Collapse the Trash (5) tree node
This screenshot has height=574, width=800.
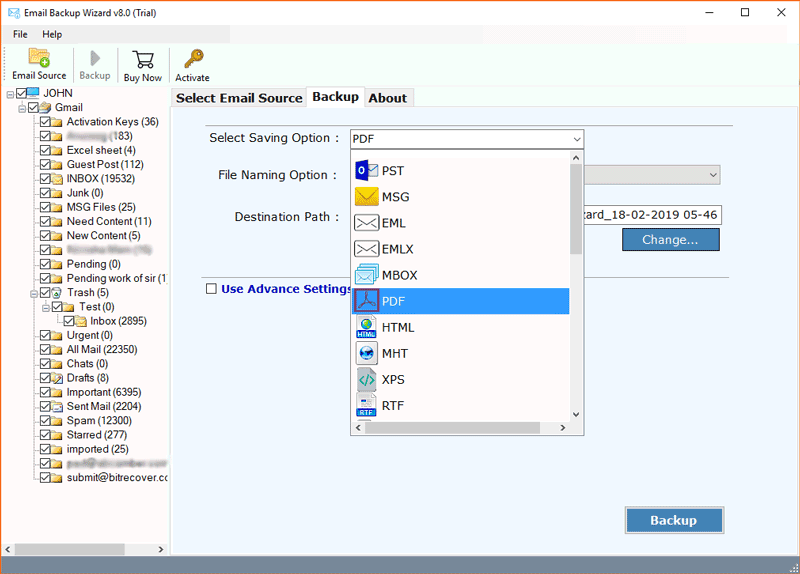tap(34, 294)
